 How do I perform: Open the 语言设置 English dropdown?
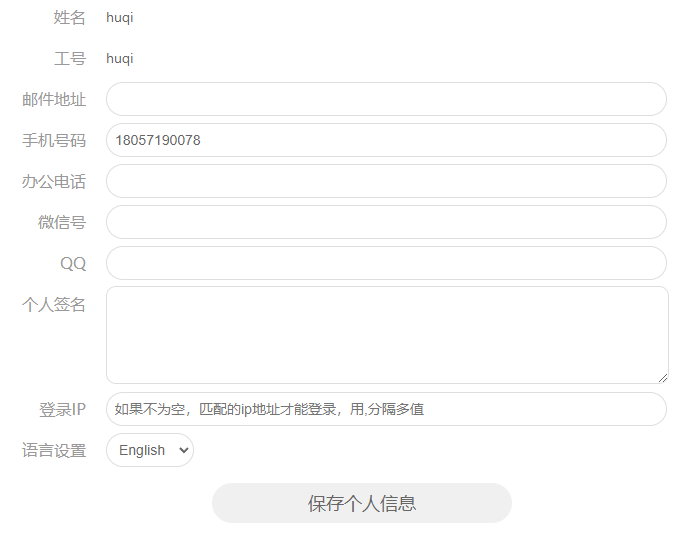150,450
